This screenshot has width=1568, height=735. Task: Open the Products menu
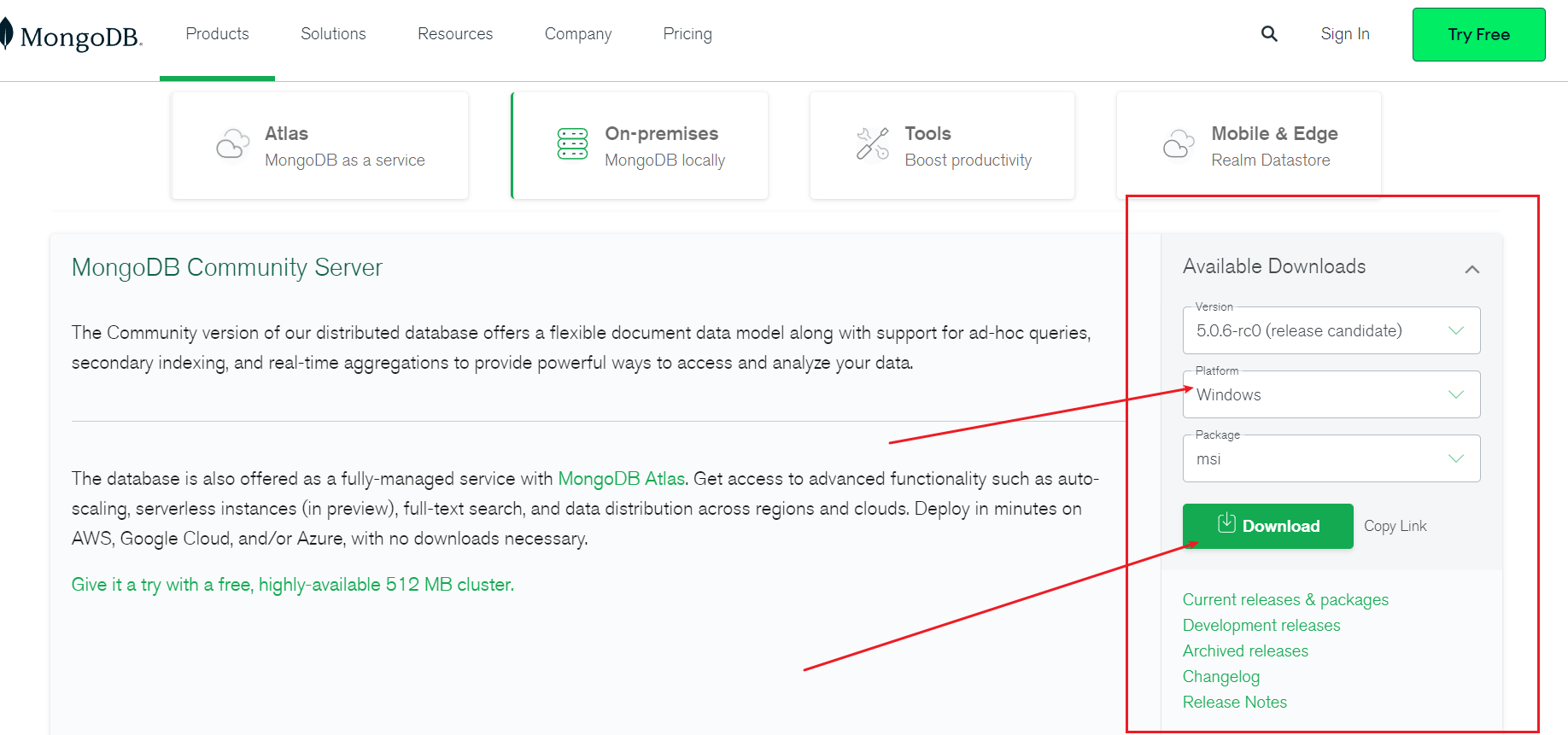(x=217, y=34)
